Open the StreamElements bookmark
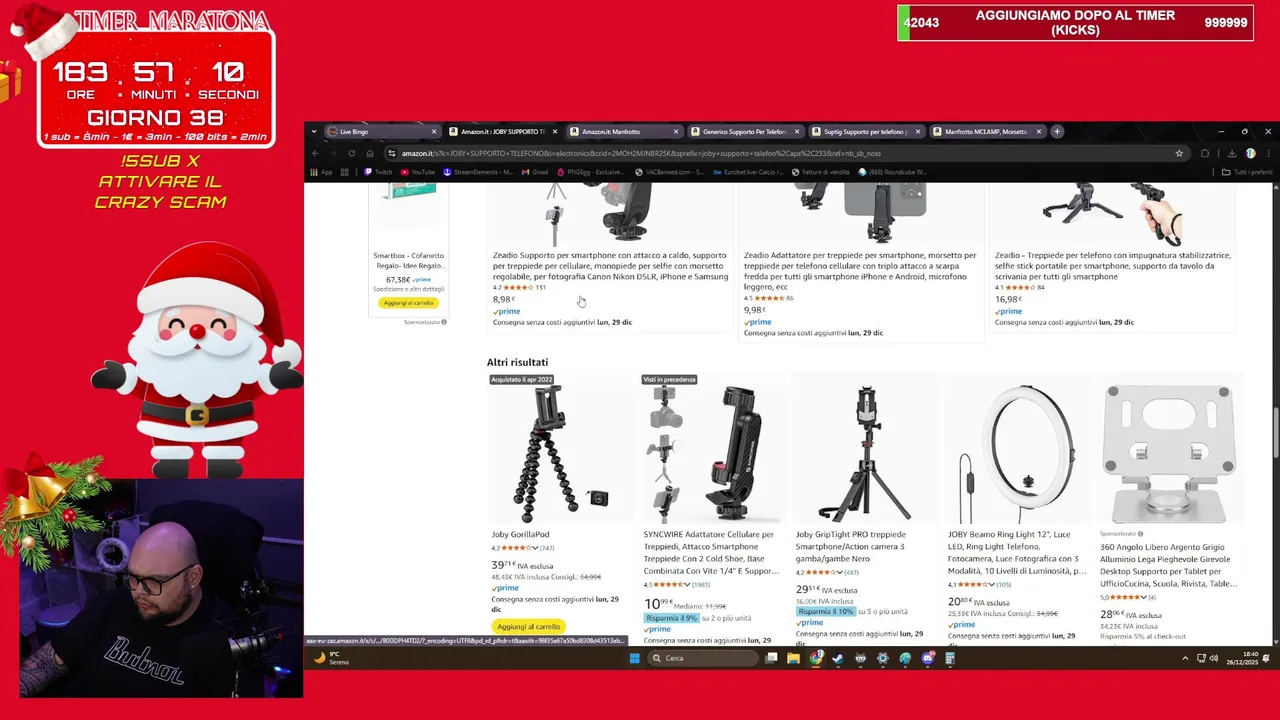1280x720 pixels. 478,172
